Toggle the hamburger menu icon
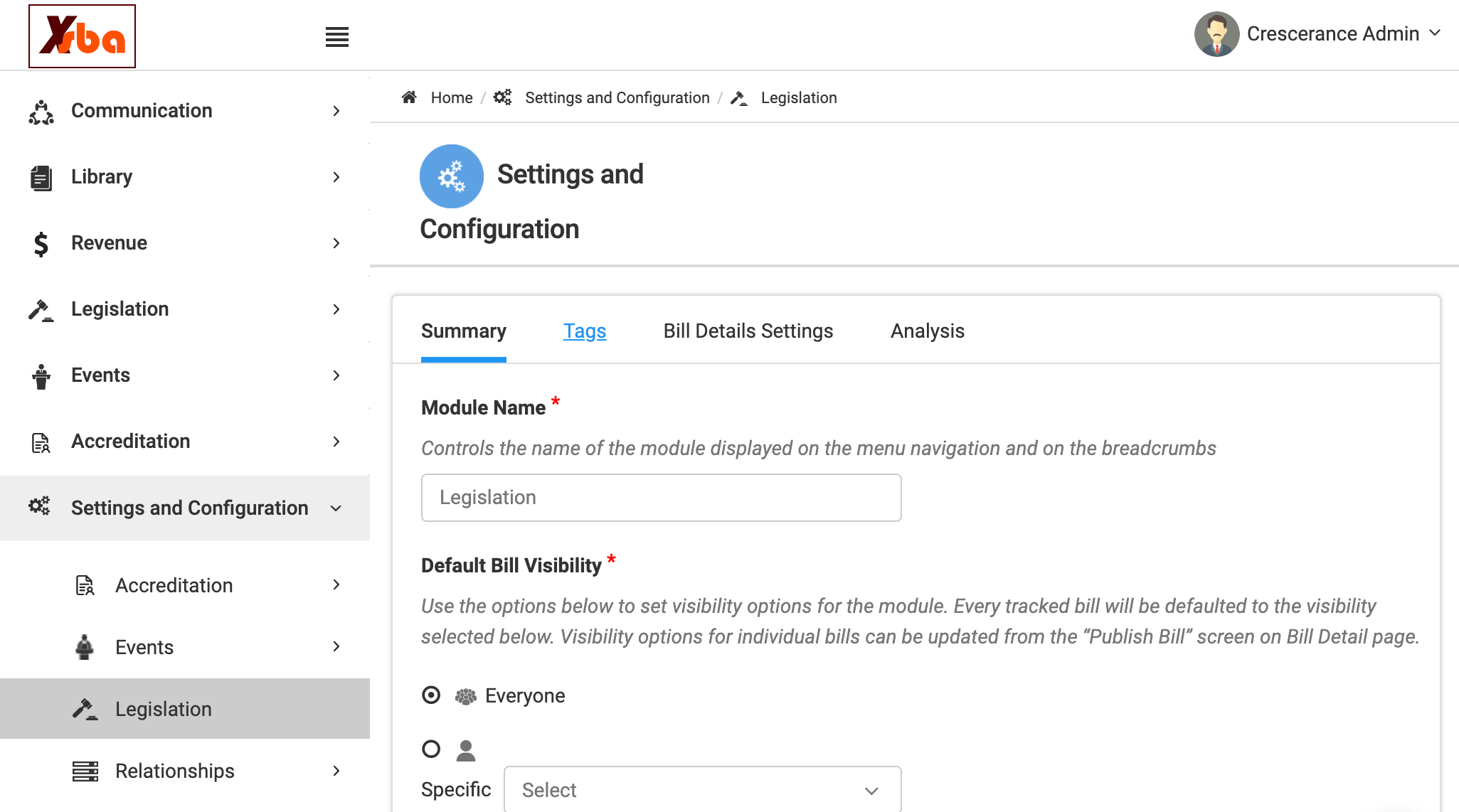 pos(337,37)
